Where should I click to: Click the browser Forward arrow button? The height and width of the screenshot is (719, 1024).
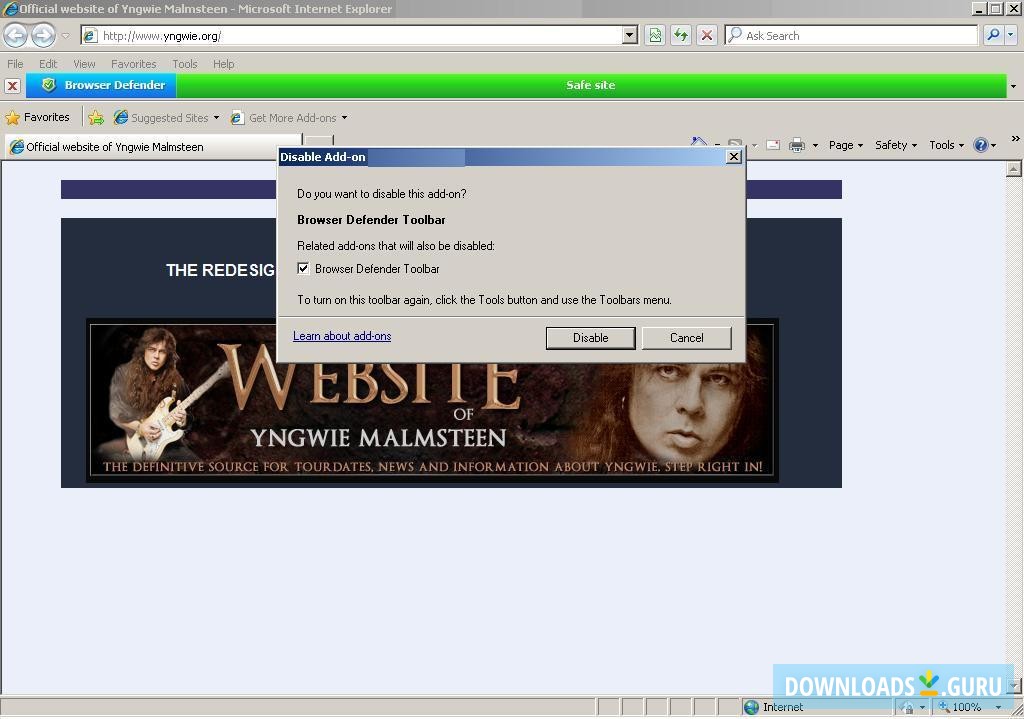[x=43, y=35]
